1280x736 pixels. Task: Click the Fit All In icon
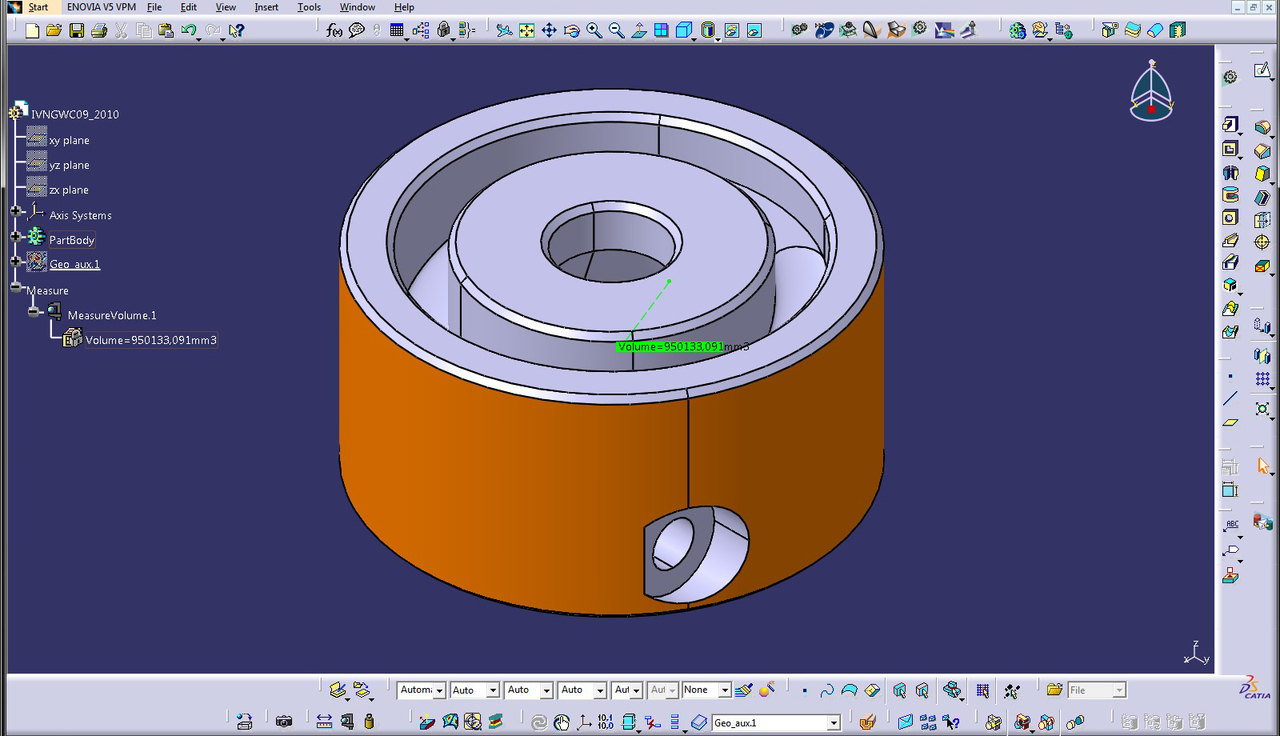[x=527, y=31]
